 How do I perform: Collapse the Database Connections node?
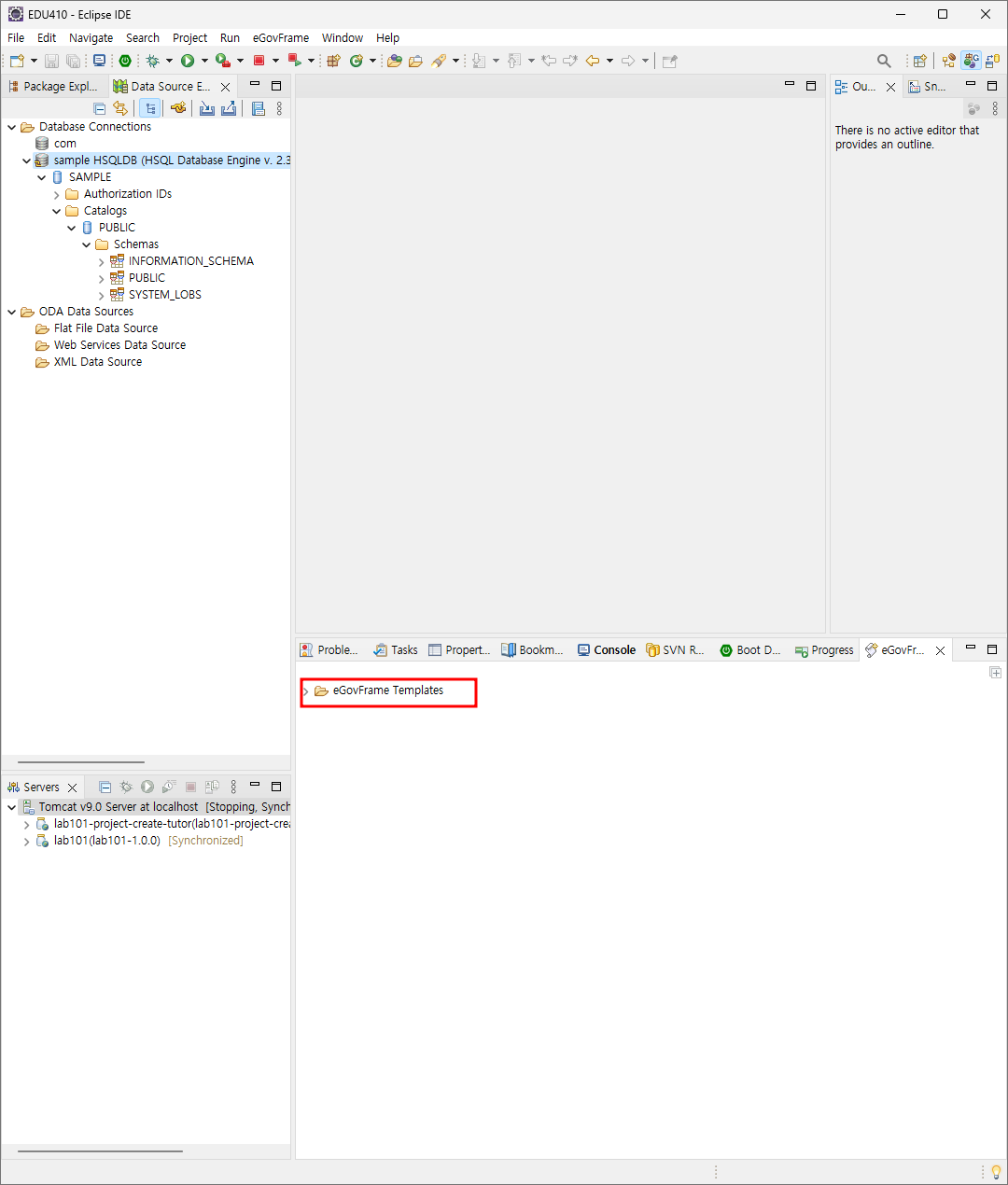click(x=12, y=127)
